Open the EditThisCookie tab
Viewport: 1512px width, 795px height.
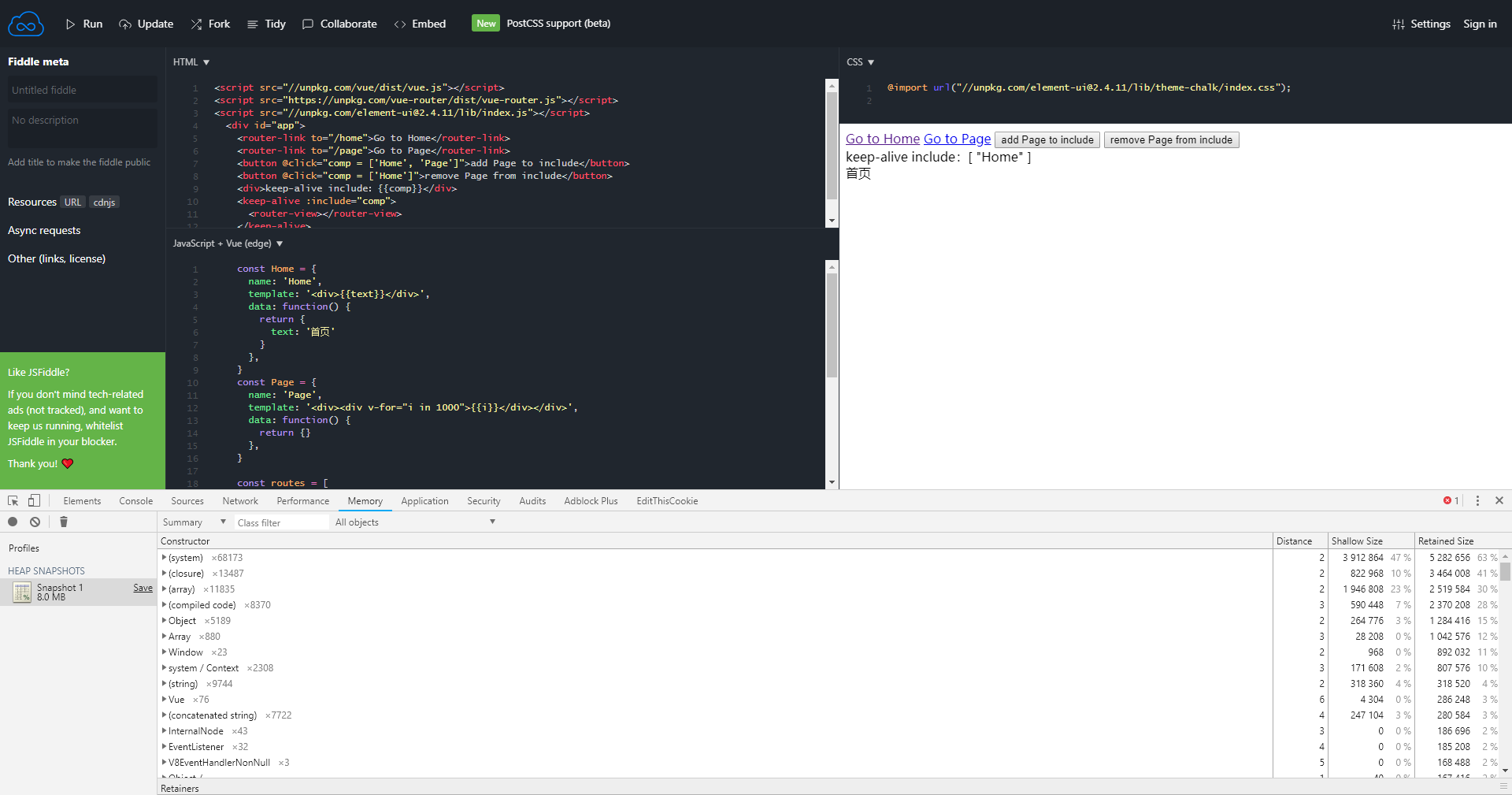(x=667, y=501)
